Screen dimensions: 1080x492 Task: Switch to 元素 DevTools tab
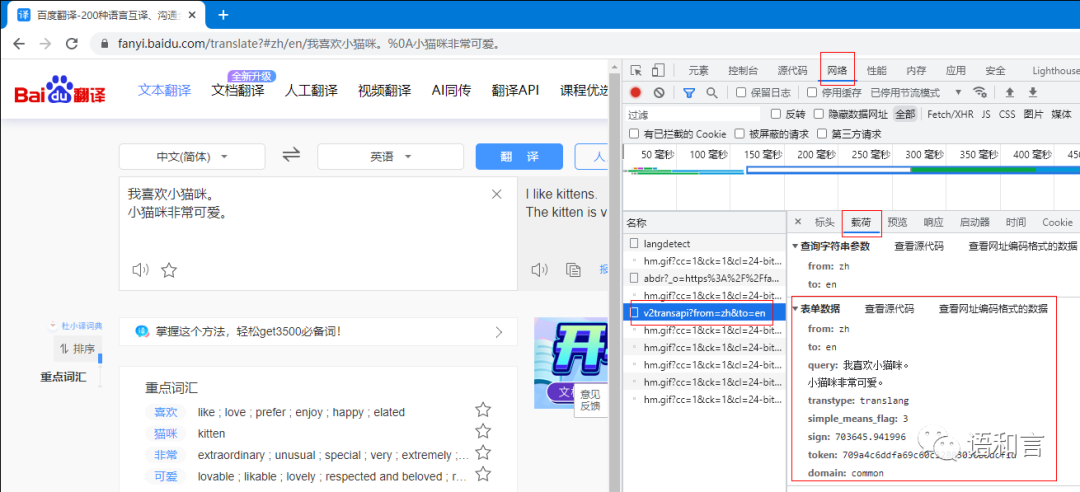pyautogui.click(x=698, y=70)
